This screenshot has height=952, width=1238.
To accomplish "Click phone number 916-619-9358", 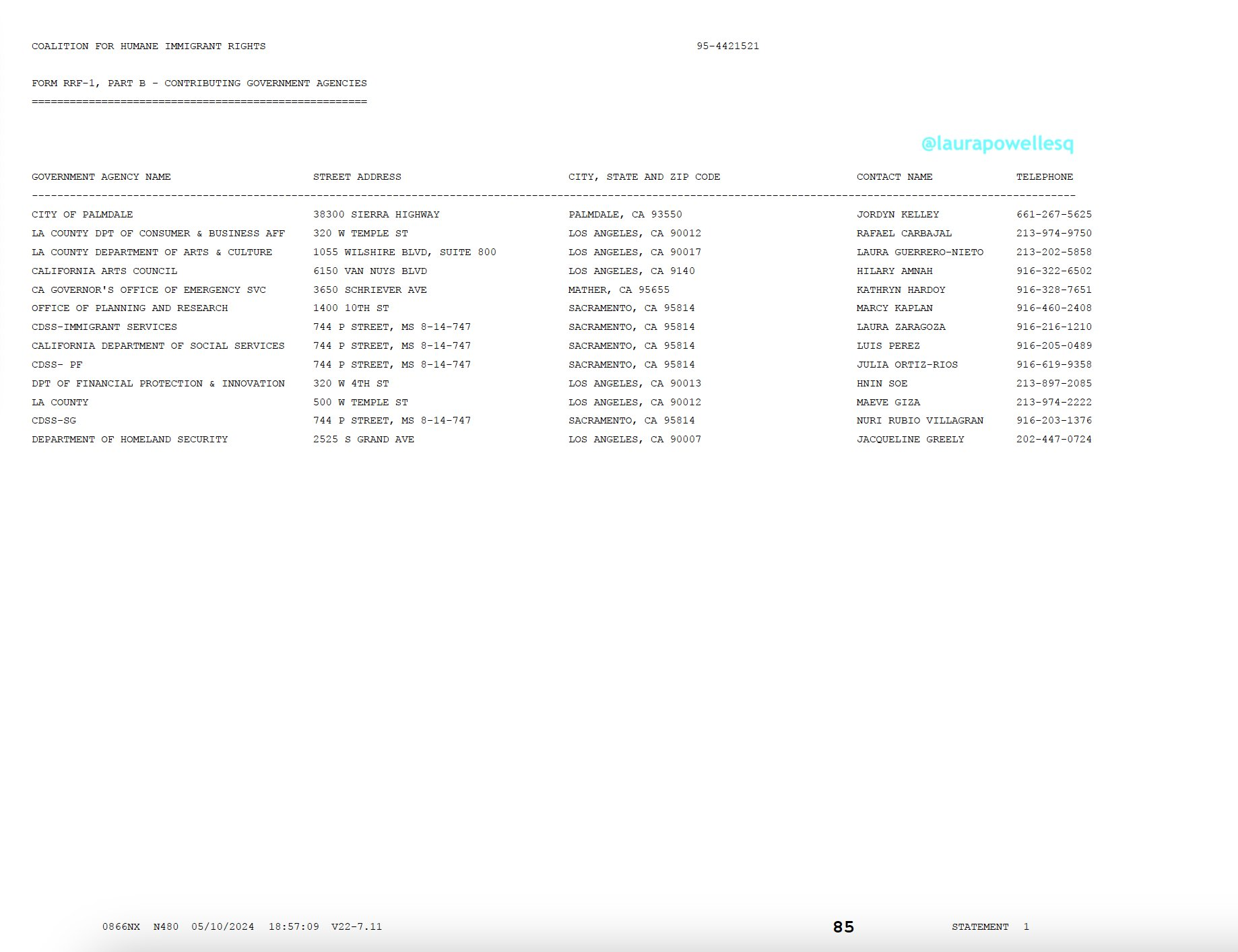I will pos(1054,365).
